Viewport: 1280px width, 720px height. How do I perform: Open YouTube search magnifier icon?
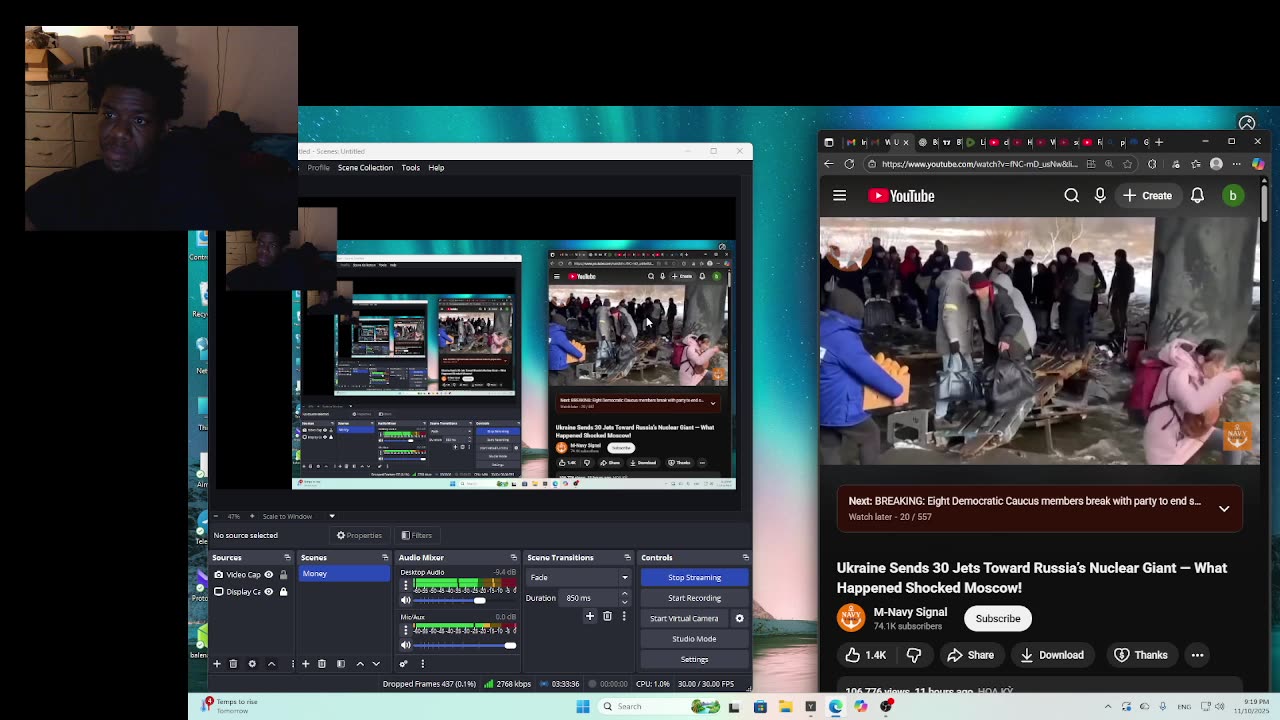click(x=1071, y=196)
